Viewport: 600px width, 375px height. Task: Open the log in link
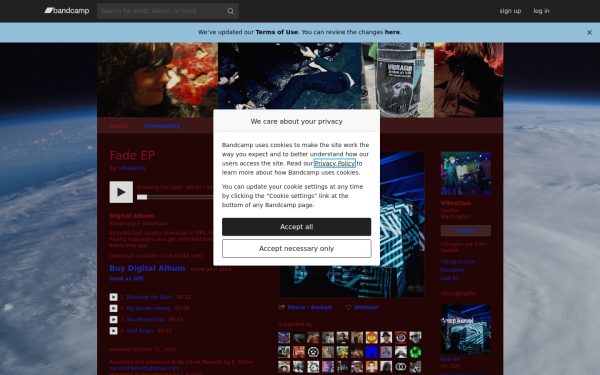point(541,11)
